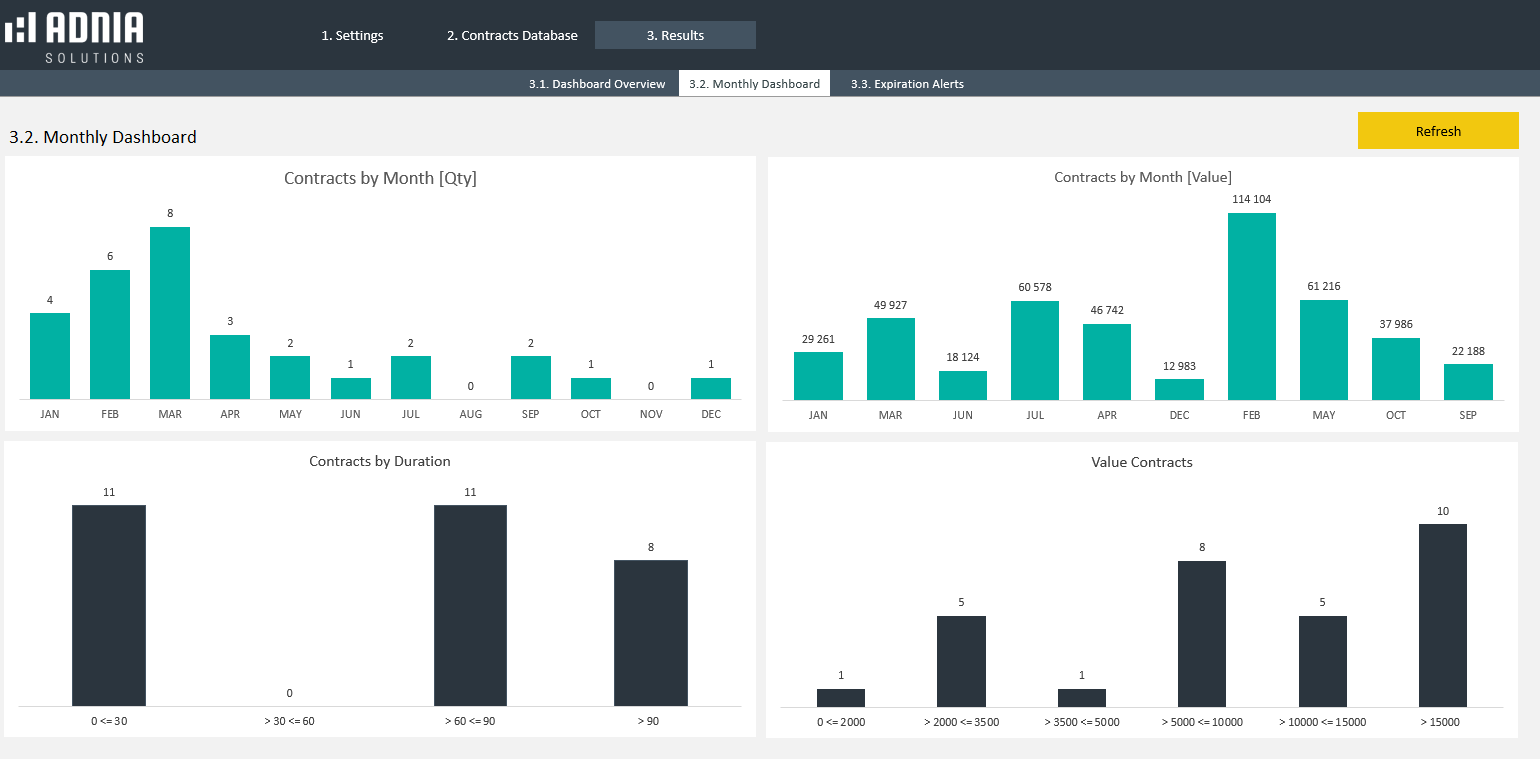Go to 3.3. Expiration Alerts sub-tab
The image size is (1540, 759).
(x=907, y=84)
